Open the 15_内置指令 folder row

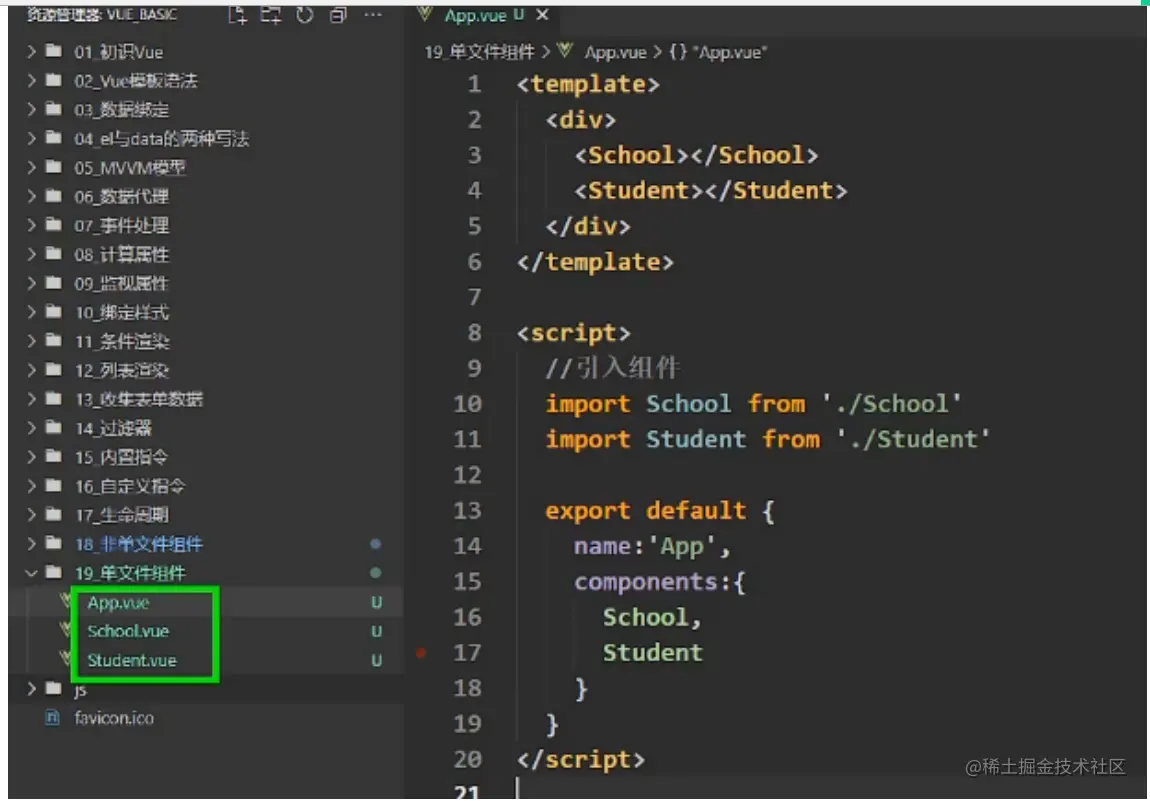(x=206, y=457)
